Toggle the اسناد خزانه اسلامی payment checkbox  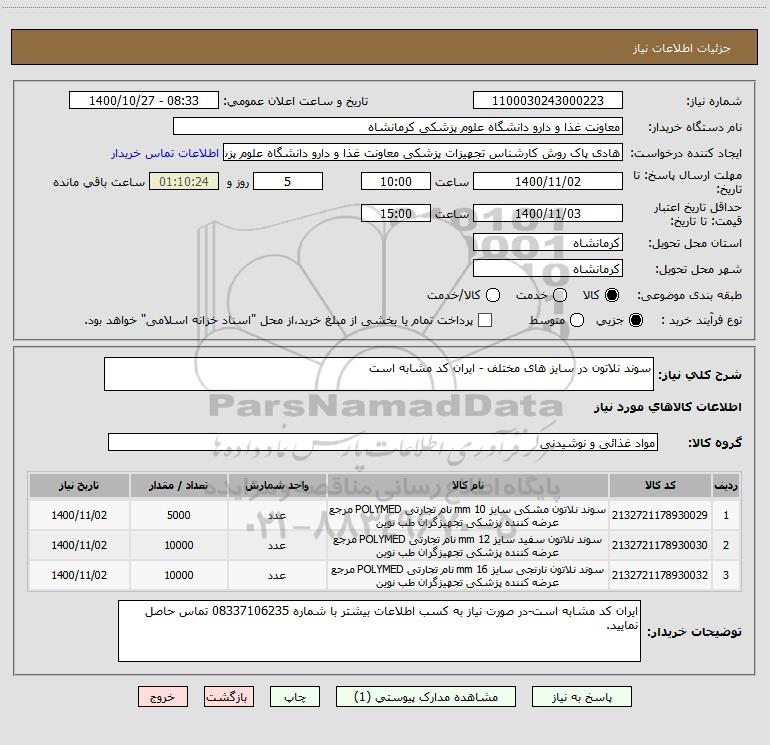point(485,320)
